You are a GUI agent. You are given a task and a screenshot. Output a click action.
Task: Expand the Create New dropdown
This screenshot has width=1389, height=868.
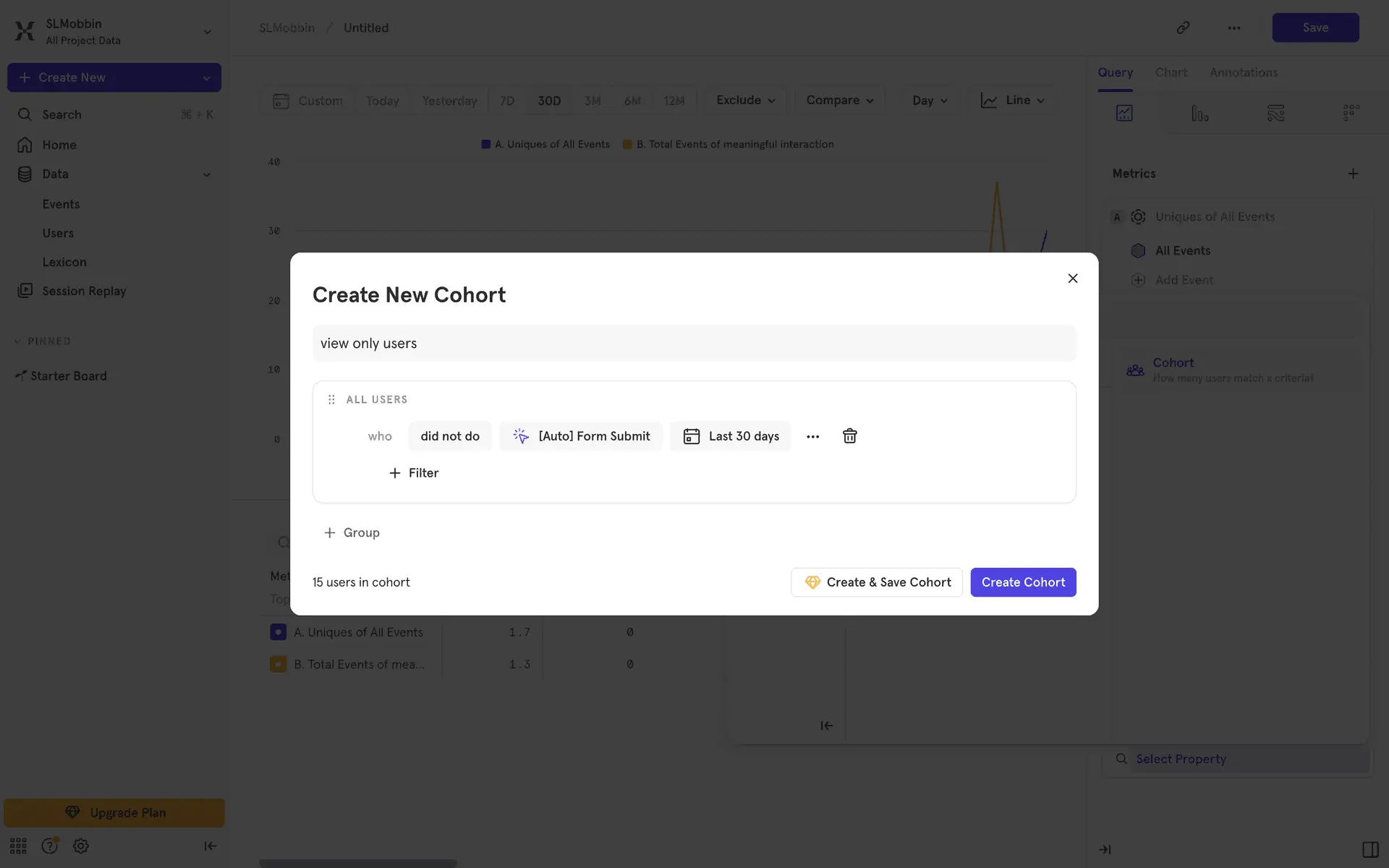point(206,77)
